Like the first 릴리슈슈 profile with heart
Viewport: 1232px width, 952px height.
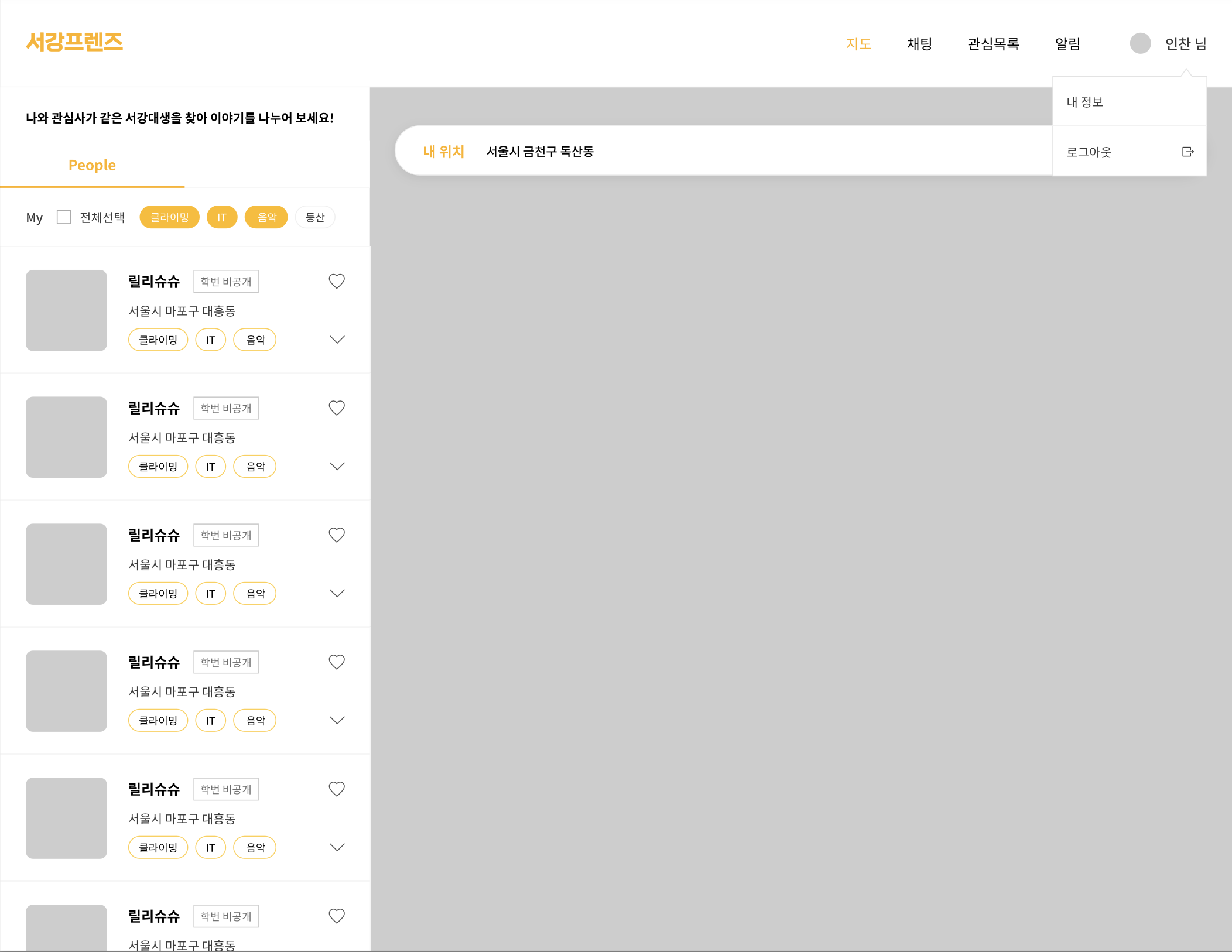[337, 282]
